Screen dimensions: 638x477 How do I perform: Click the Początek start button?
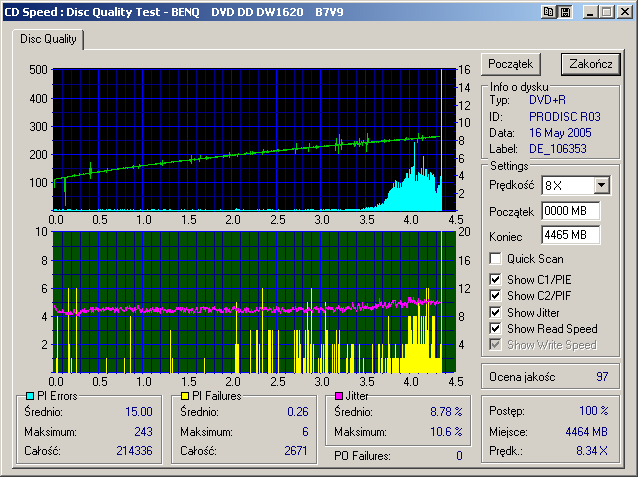511,64
